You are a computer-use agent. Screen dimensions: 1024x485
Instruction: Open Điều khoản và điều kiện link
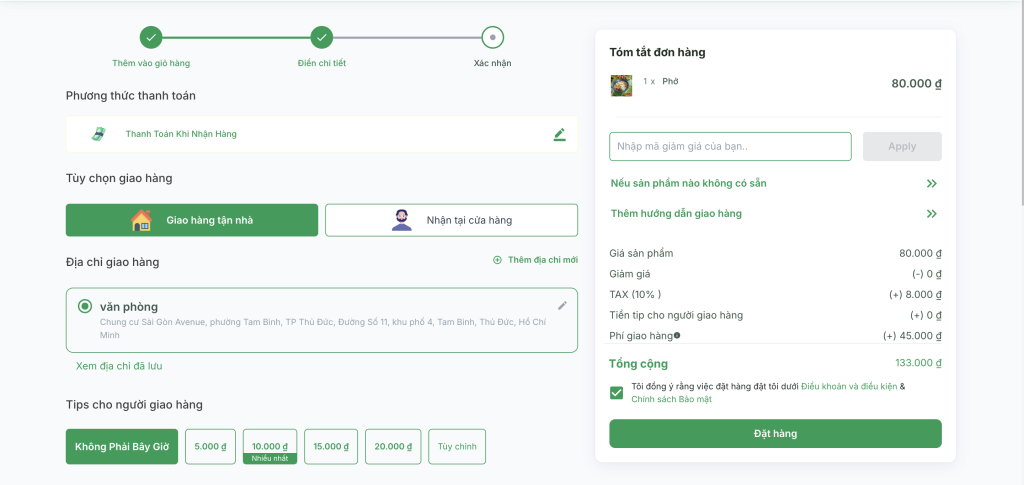(849, 386)
